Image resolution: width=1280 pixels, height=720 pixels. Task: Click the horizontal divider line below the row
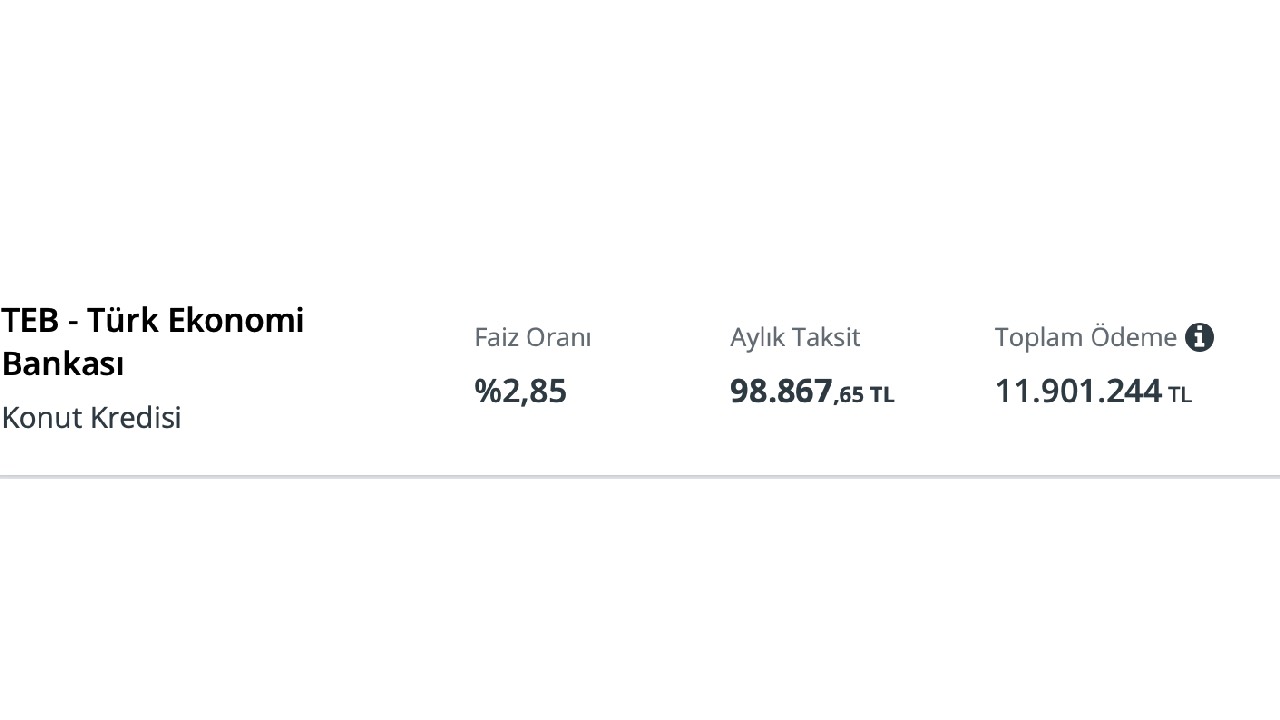(640, 477)
